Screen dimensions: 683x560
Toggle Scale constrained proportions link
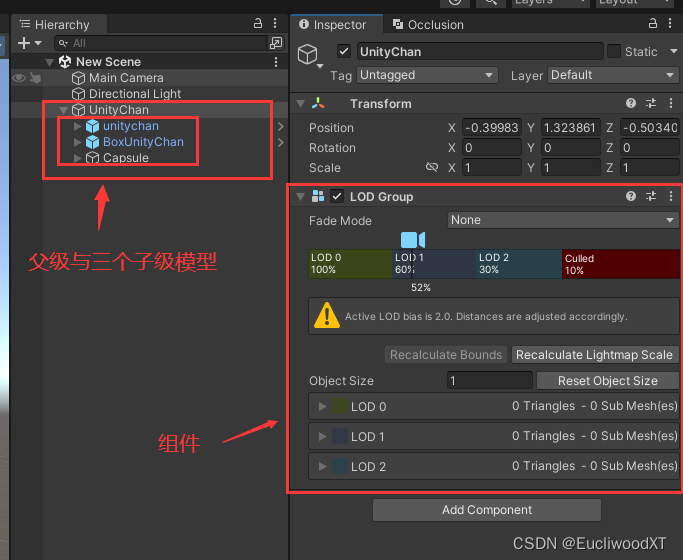coord(432,167)
